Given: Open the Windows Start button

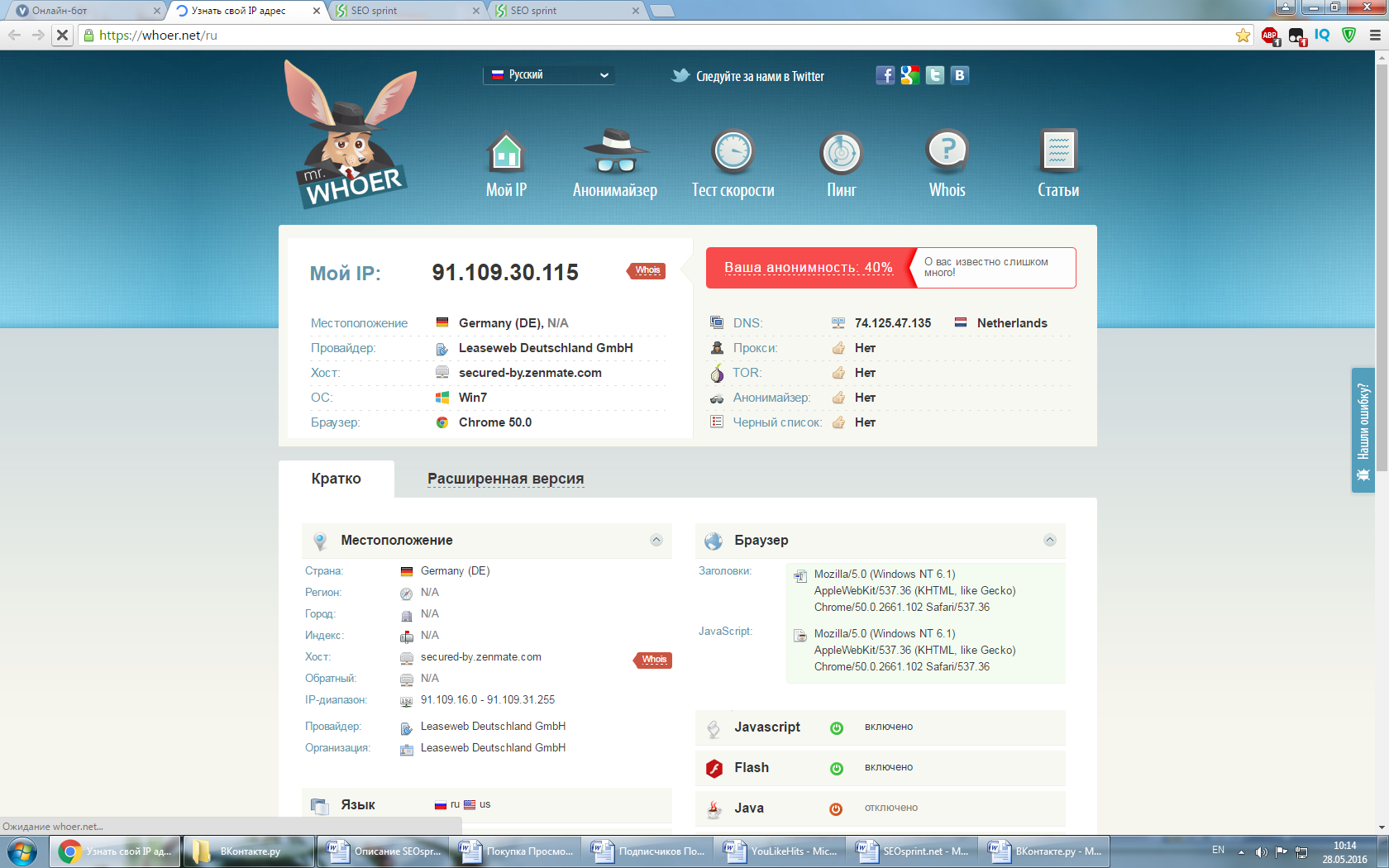Looking at the screenshot, I should [x=22, y=851].
